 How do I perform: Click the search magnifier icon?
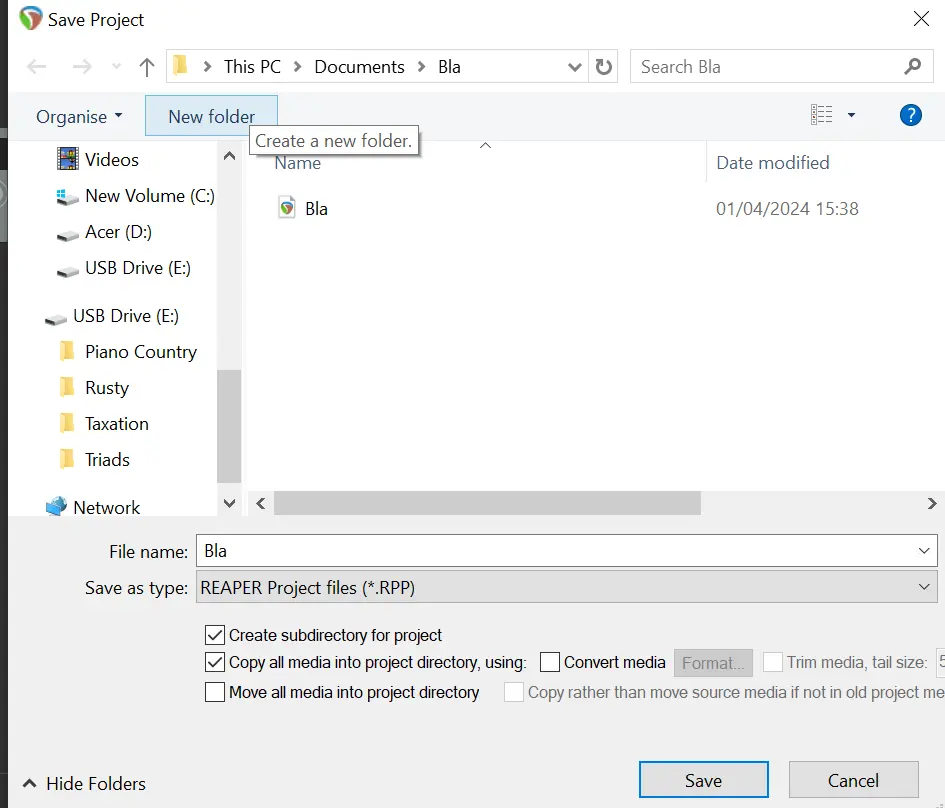[x=912, y=67]
